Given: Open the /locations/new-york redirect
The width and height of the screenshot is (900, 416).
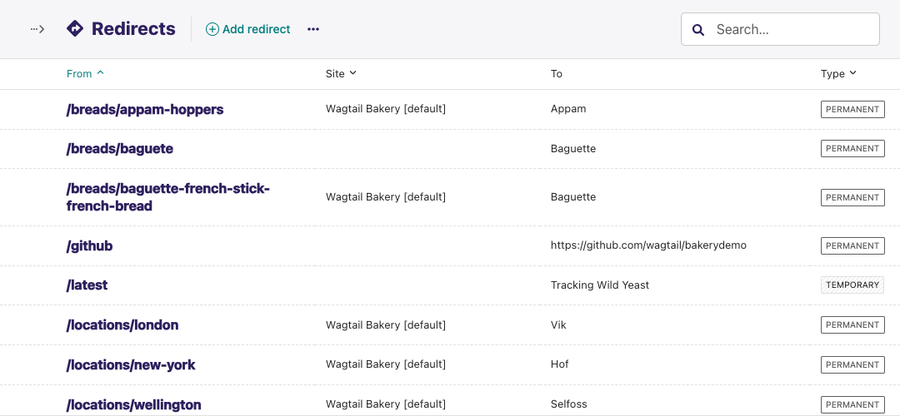Looking at the screenshot, I should point(131,364).
